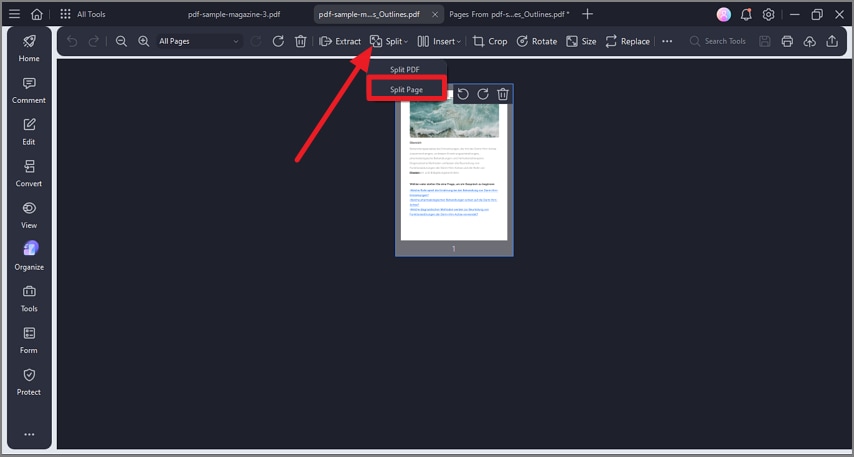
Task: Open Edit in the sidebar
Action: click(x=29, y=132)
